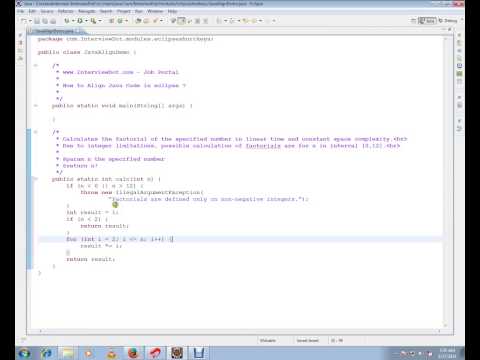Switch to the Debug perspective
The height and width of the screenshot is (360, 480).
pos(448,21)
